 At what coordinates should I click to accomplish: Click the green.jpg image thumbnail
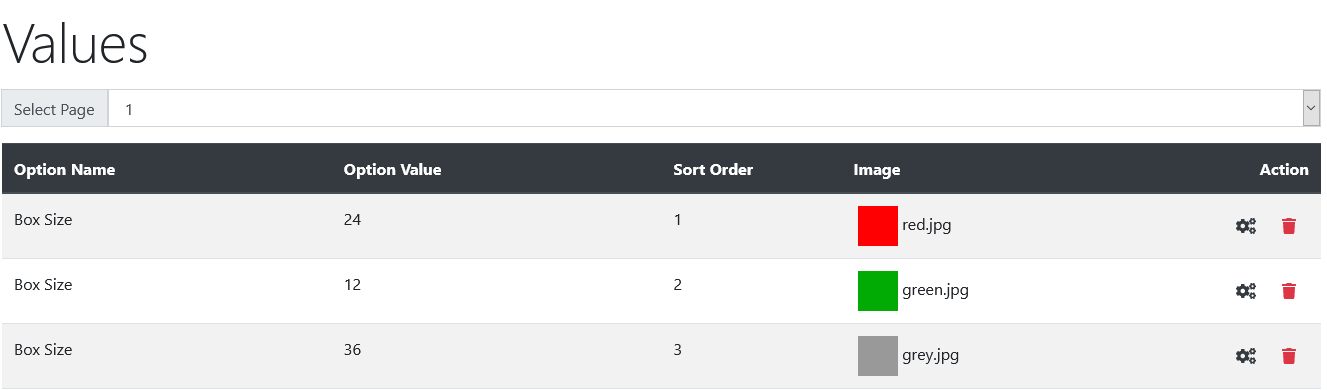pyautogui.click(x=878, y=291)
